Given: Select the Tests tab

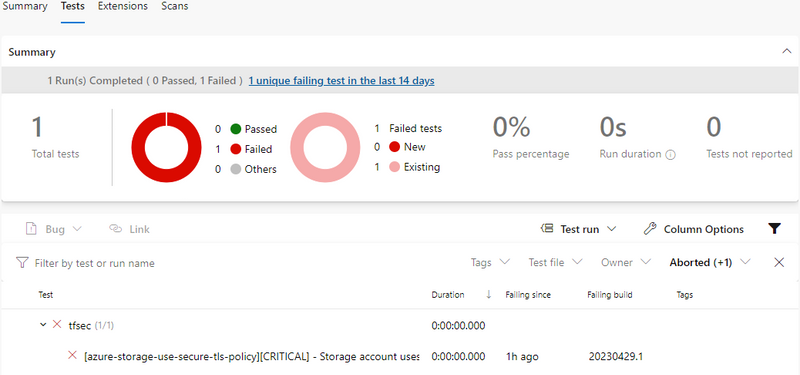Looking at the screenshot, I should tap(72, 7).
